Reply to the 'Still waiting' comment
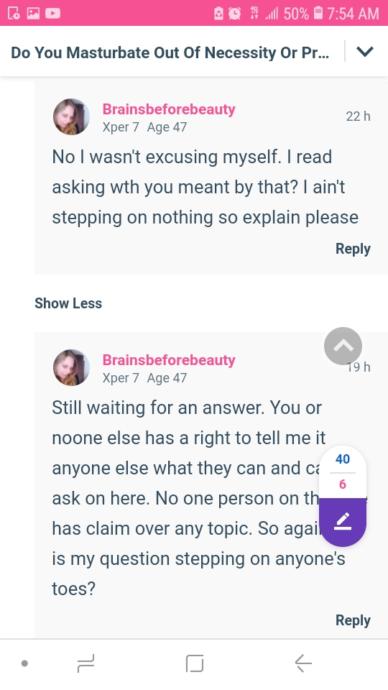This screenshot has width=388, height=690. [x=353, y=620]
